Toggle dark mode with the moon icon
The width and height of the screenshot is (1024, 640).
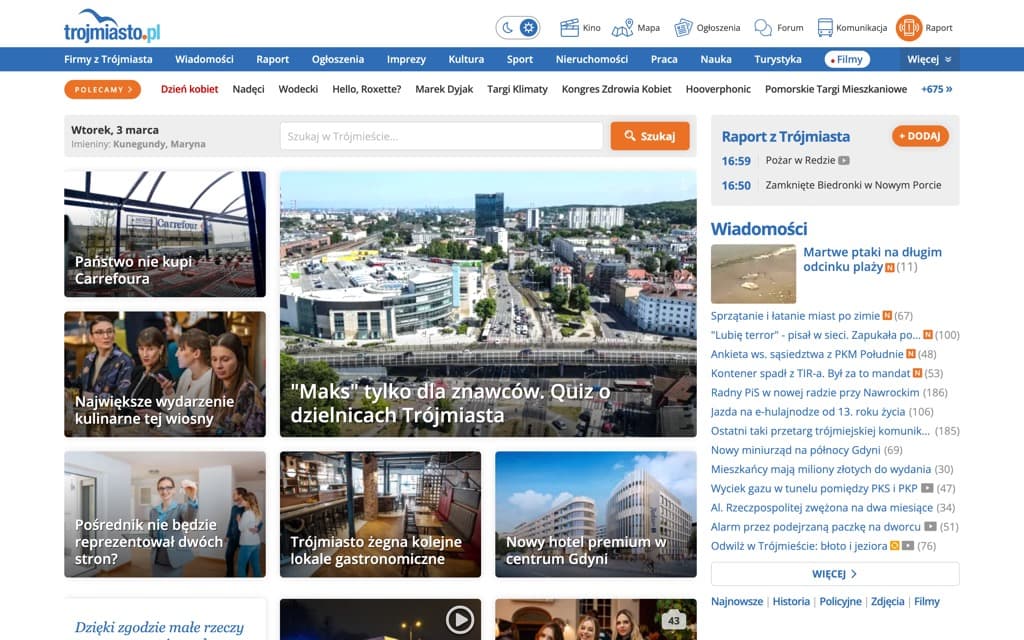pos(507,27)
